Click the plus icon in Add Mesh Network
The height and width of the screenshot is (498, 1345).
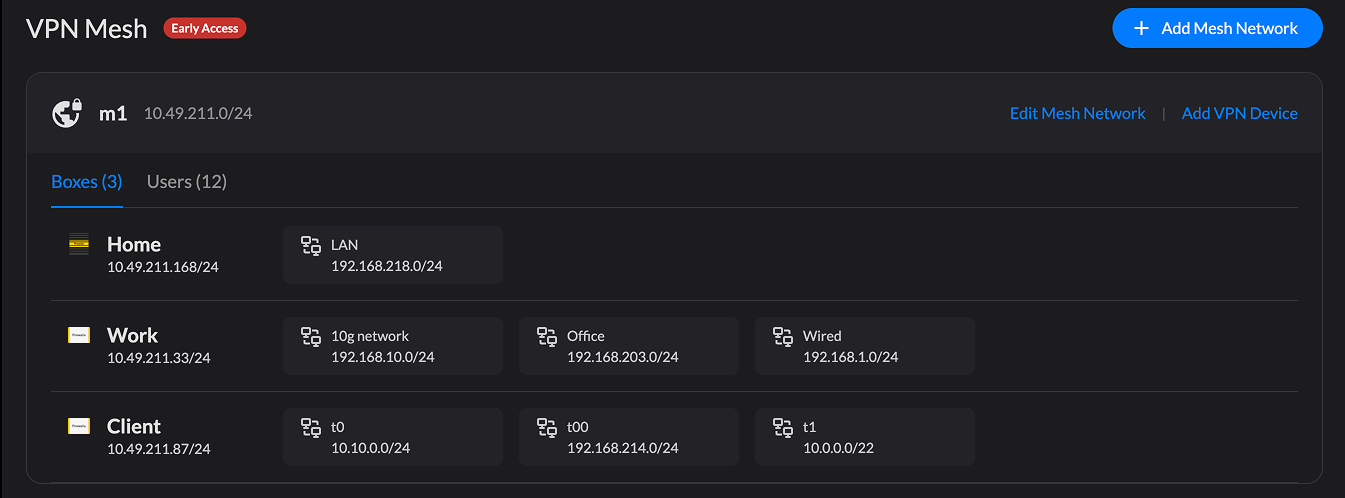point(1141,28)
